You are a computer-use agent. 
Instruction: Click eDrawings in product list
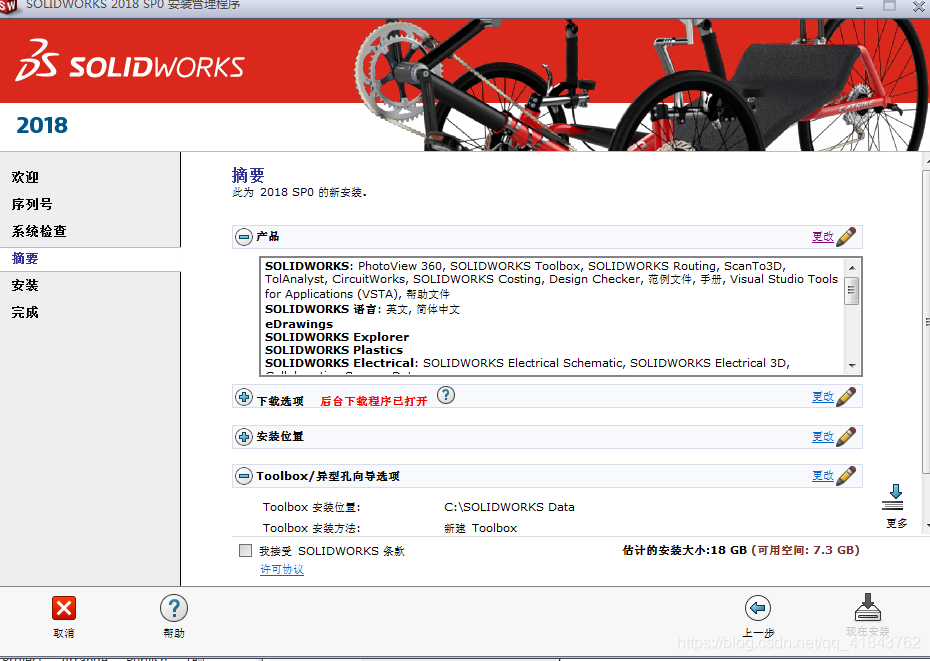point(299,324)
